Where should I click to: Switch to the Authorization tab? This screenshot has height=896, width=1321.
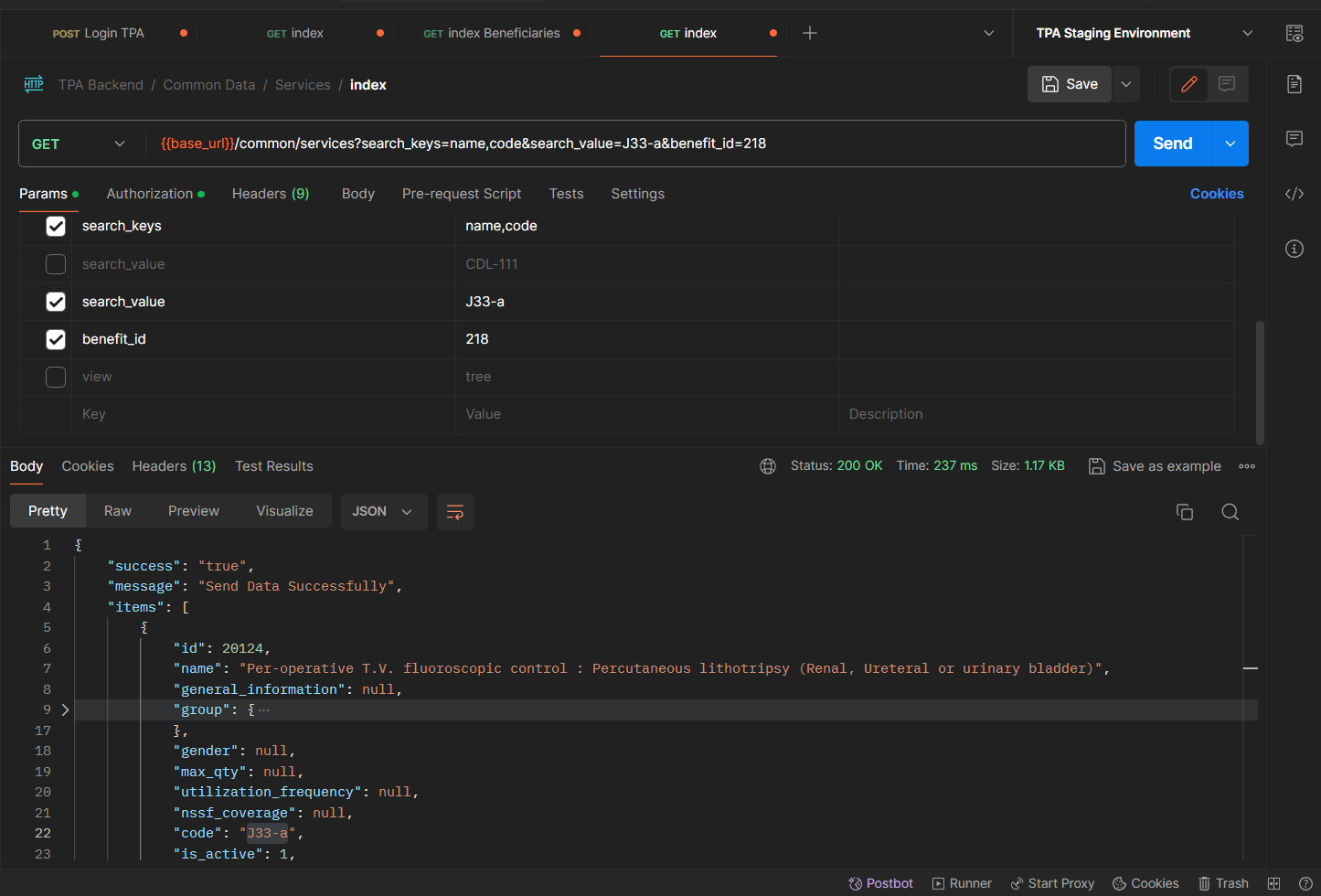(x=150, y=194)
